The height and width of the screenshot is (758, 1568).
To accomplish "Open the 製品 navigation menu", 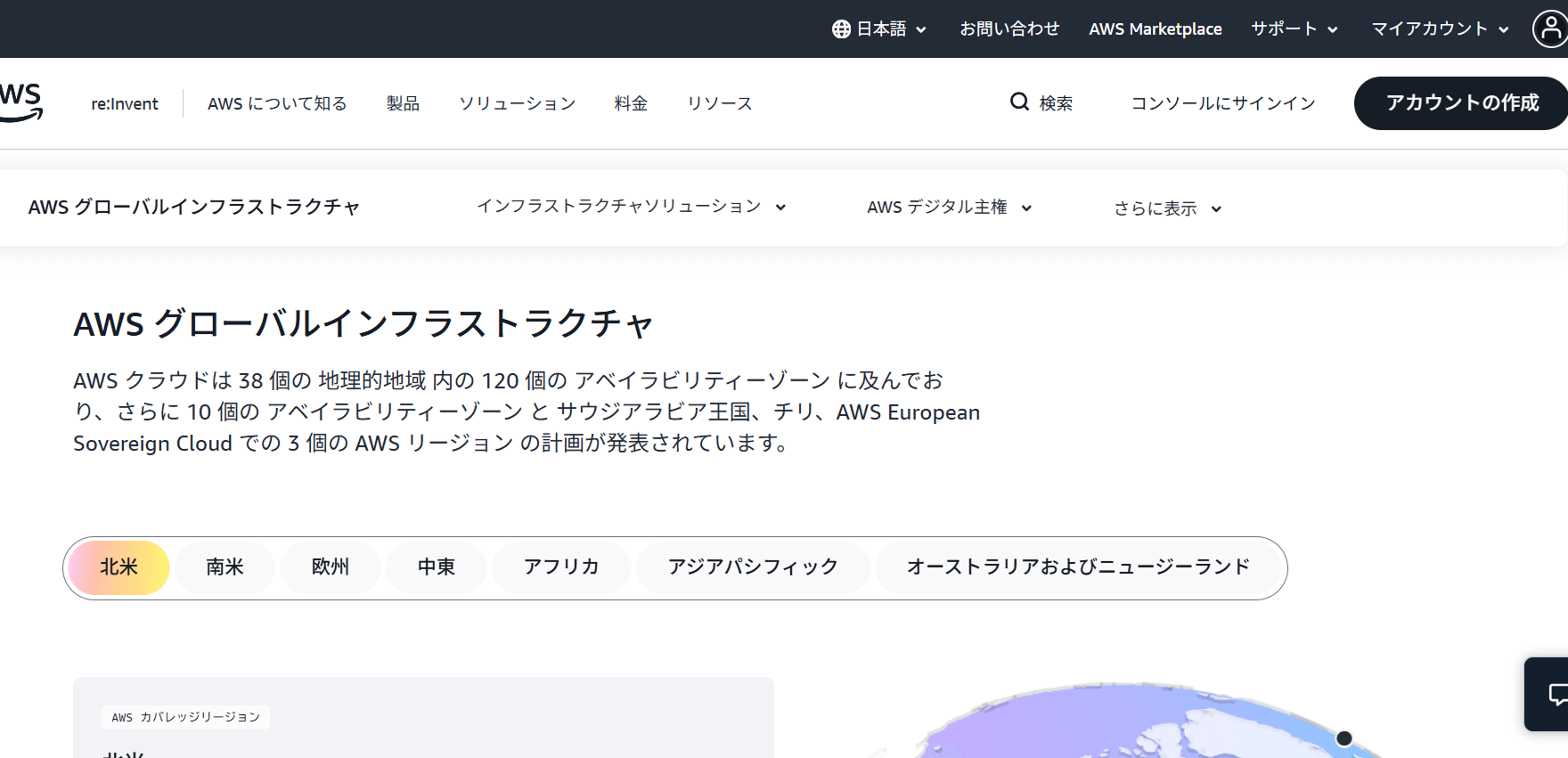I will 403,103.
